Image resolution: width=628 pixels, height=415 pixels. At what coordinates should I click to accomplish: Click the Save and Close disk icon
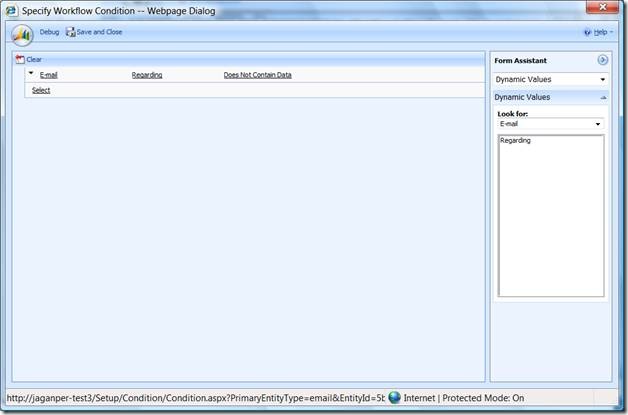tap(71, 32)
